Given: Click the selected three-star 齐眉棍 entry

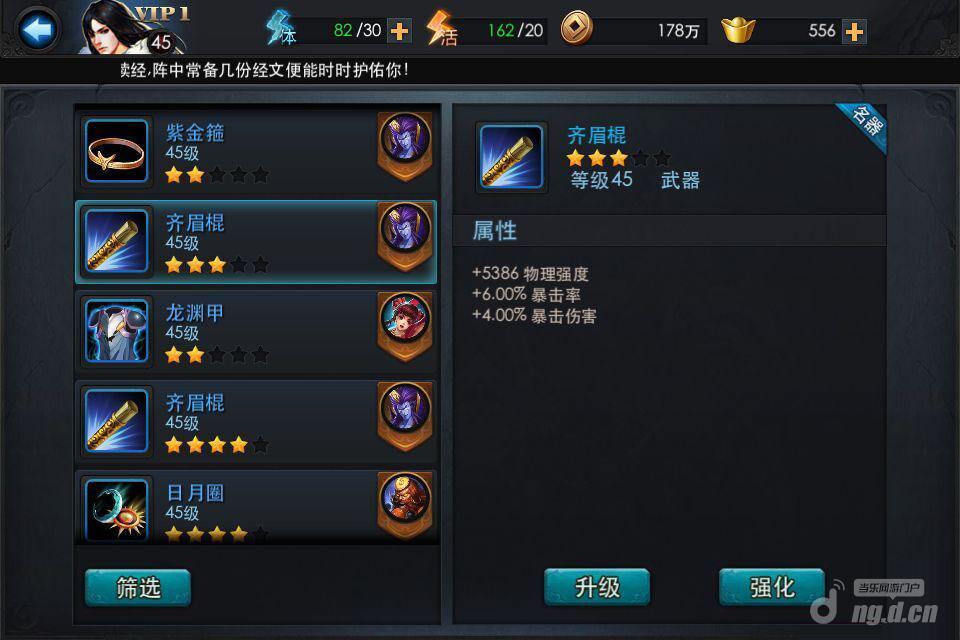Looking at the screenshot, I should [x=256, y=242].
